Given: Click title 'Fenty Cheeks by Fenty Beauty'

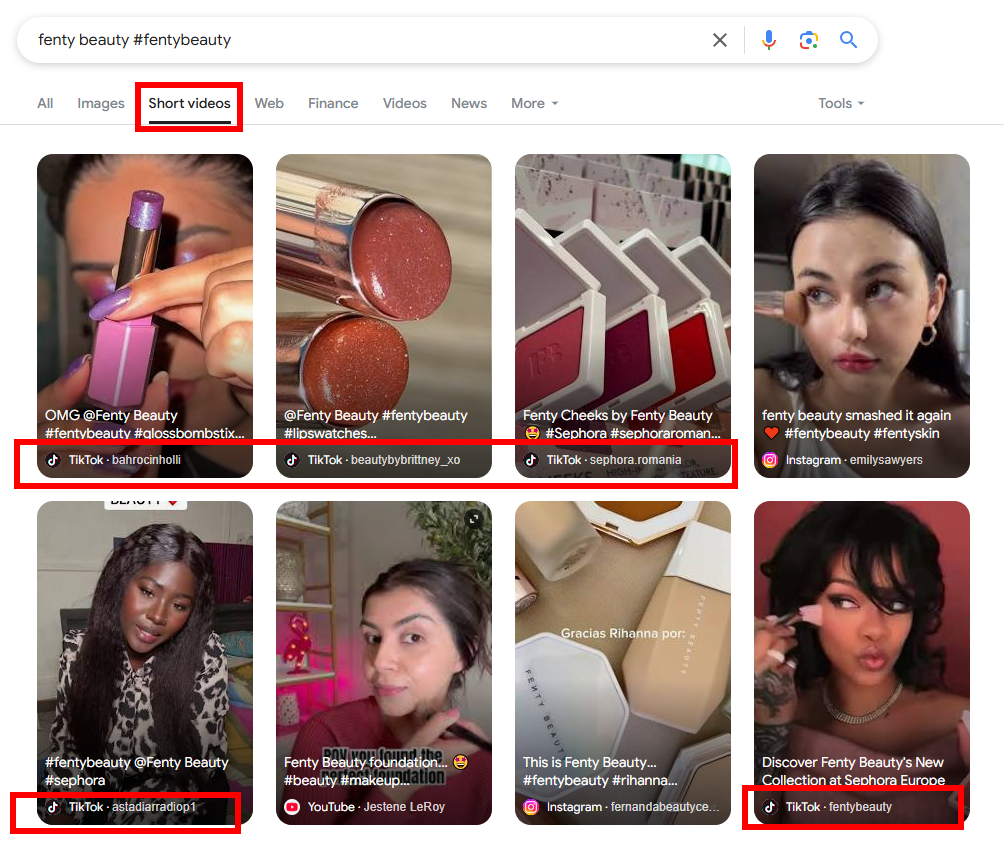Looking at the screenshot, I should point(617,415).
